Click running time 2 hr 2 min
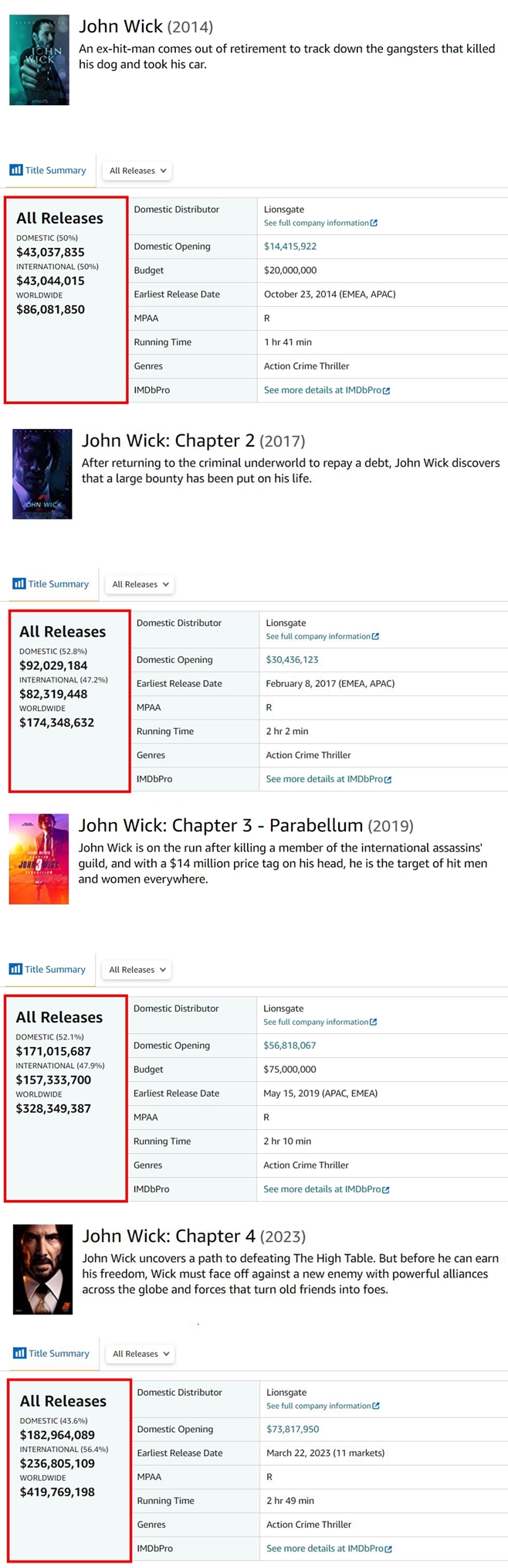Screen dimensions: 508x1568 click(287, 732)
